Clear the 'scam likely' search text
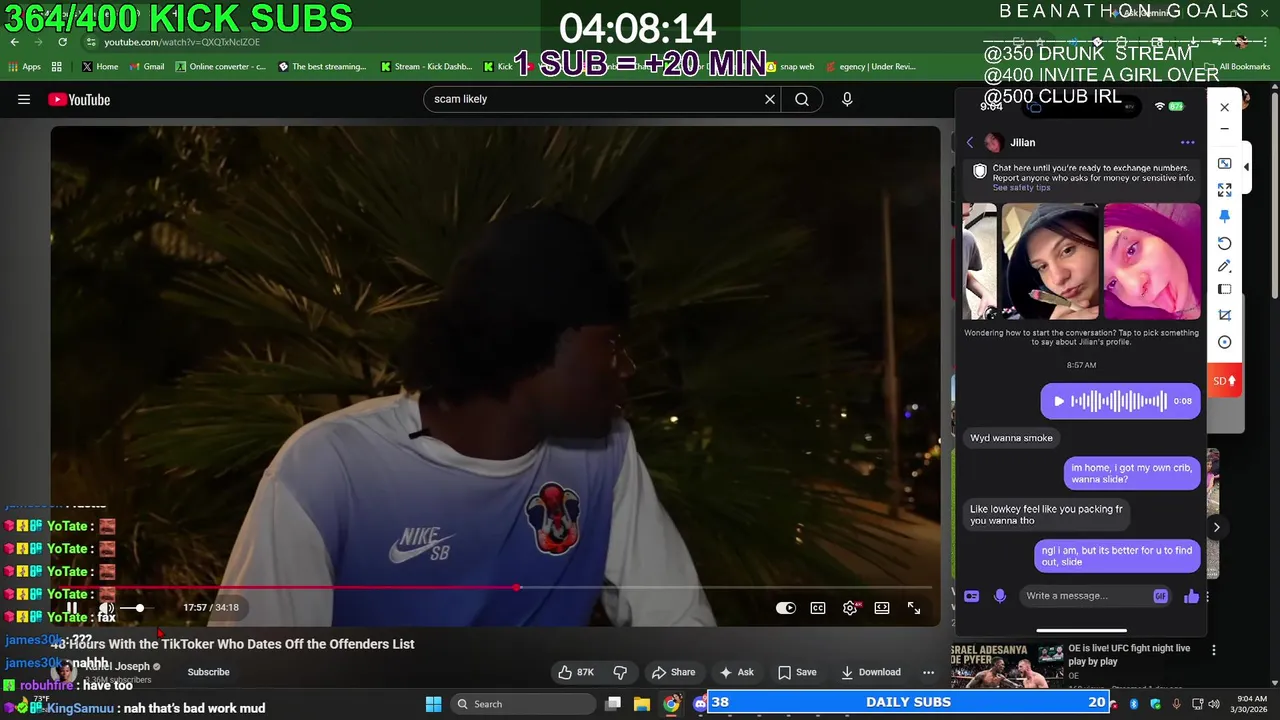 pyautogui.click(x=770, y=99)
